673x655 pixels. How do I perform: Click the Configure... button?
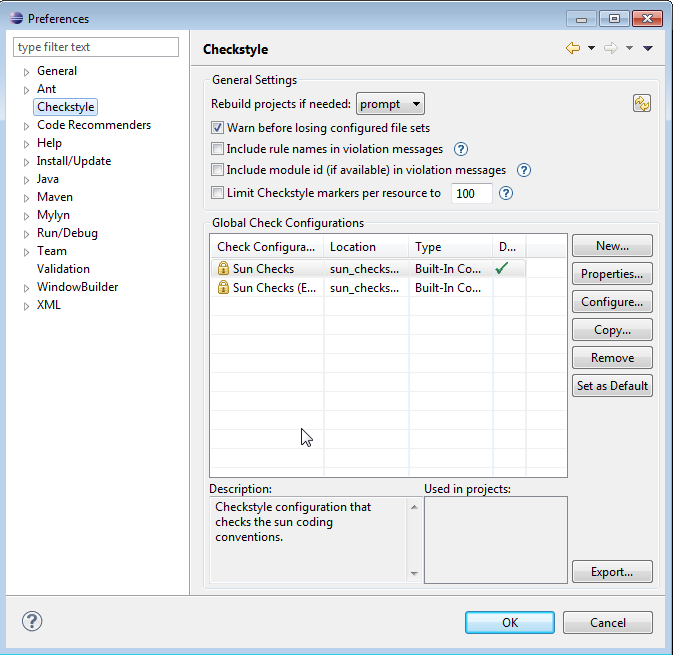point(612,302)
